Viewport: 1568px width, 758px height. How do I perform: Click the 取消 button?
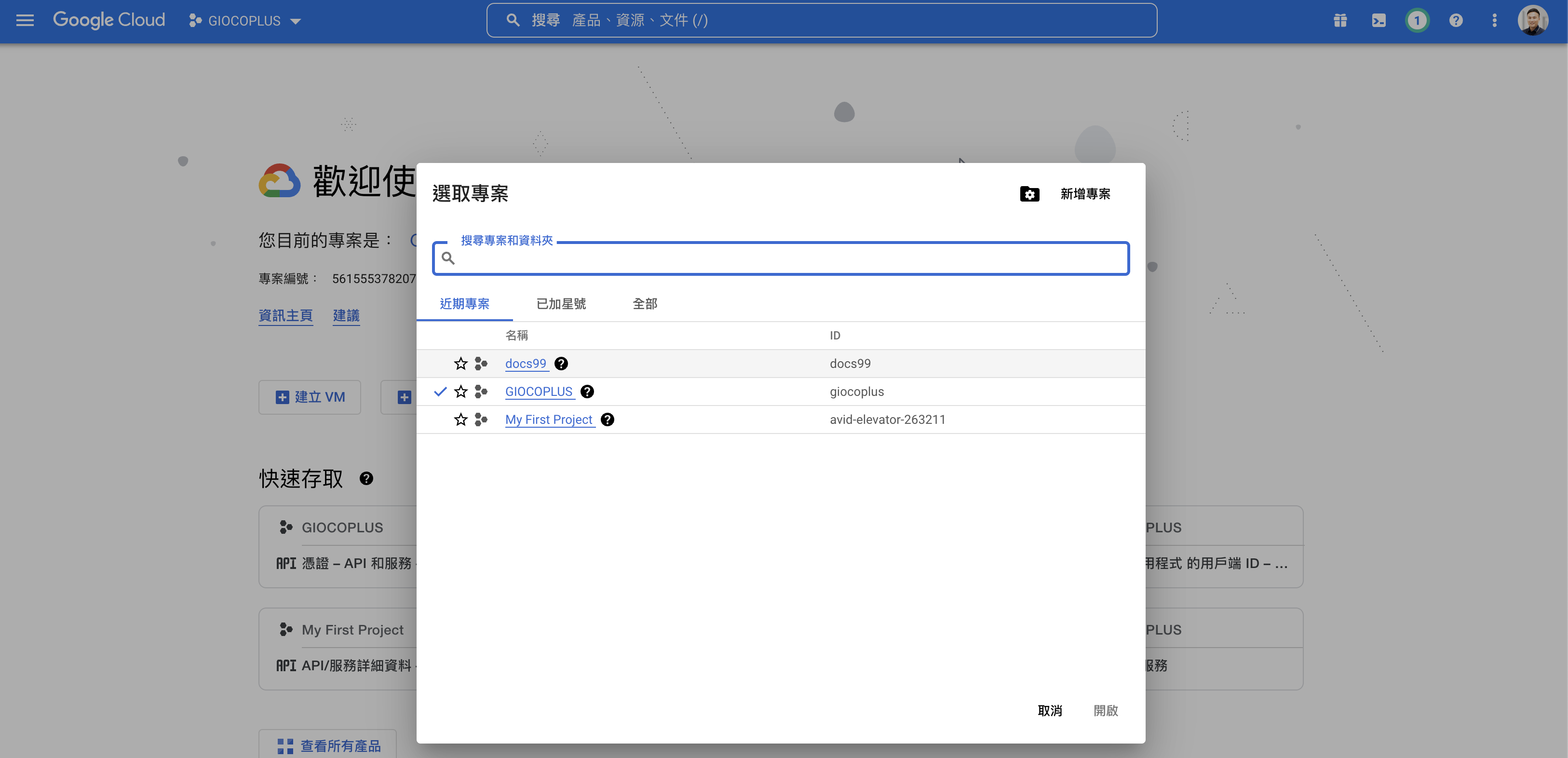pos(1049,711)
